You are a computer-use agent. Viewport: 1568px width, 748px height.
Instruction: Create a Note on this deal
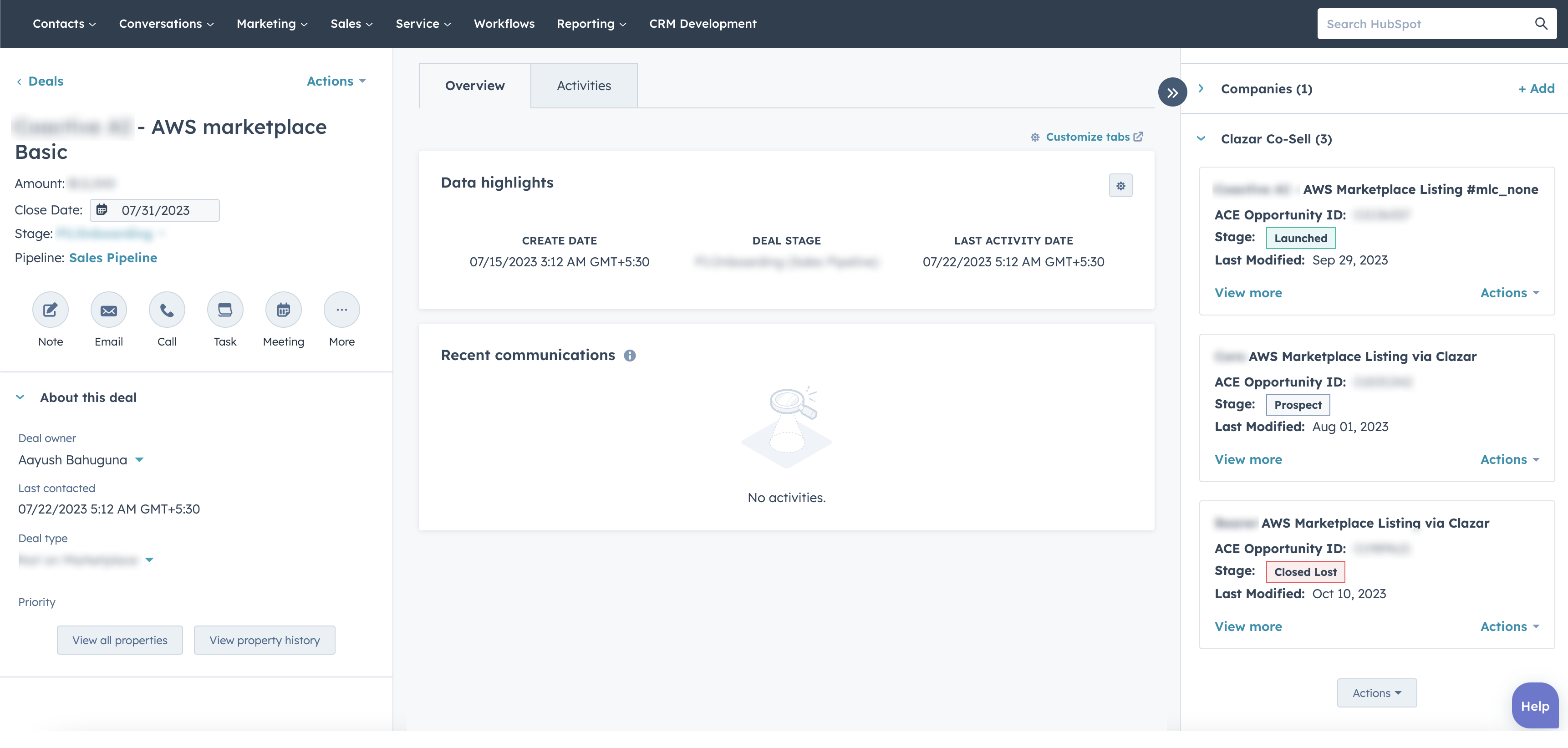point(51,310)
